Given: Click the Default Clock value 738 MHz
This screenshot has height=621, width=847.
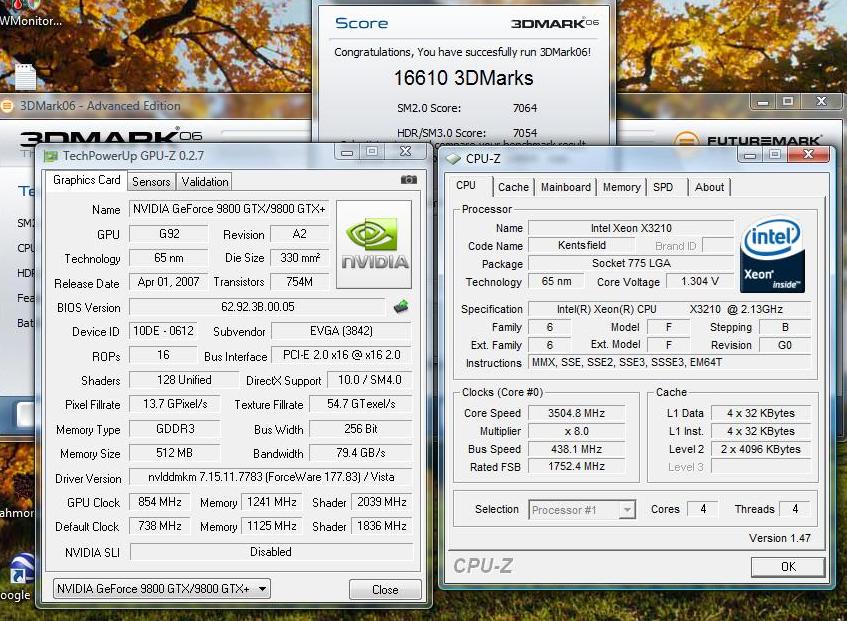Looking at the screenshot, I should pos(159,526).
